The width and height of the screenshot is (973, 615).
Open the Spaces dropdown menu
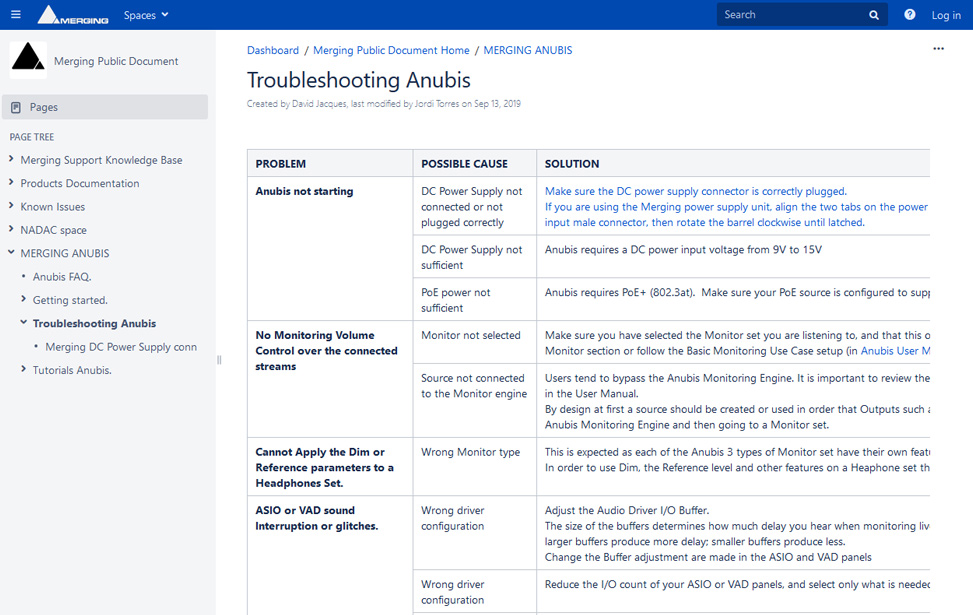tap(146, 15)
